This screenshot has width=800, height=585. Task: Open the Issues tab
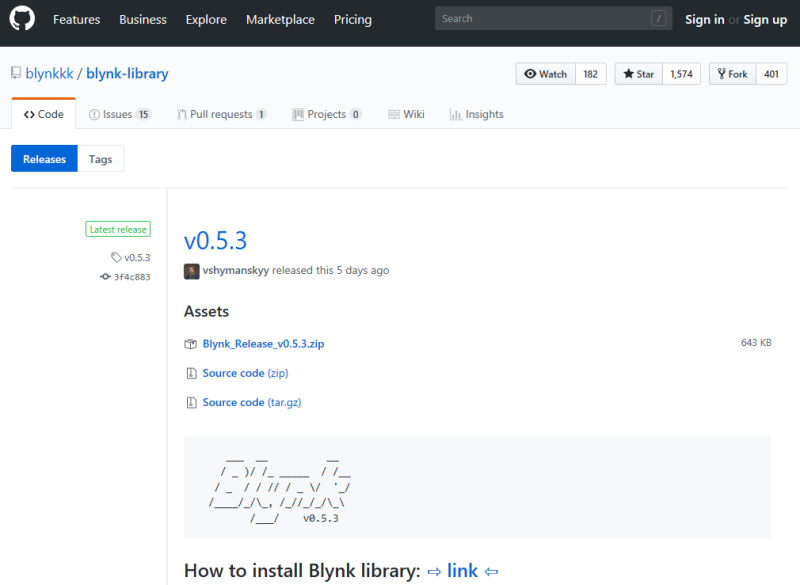[119, 114]
